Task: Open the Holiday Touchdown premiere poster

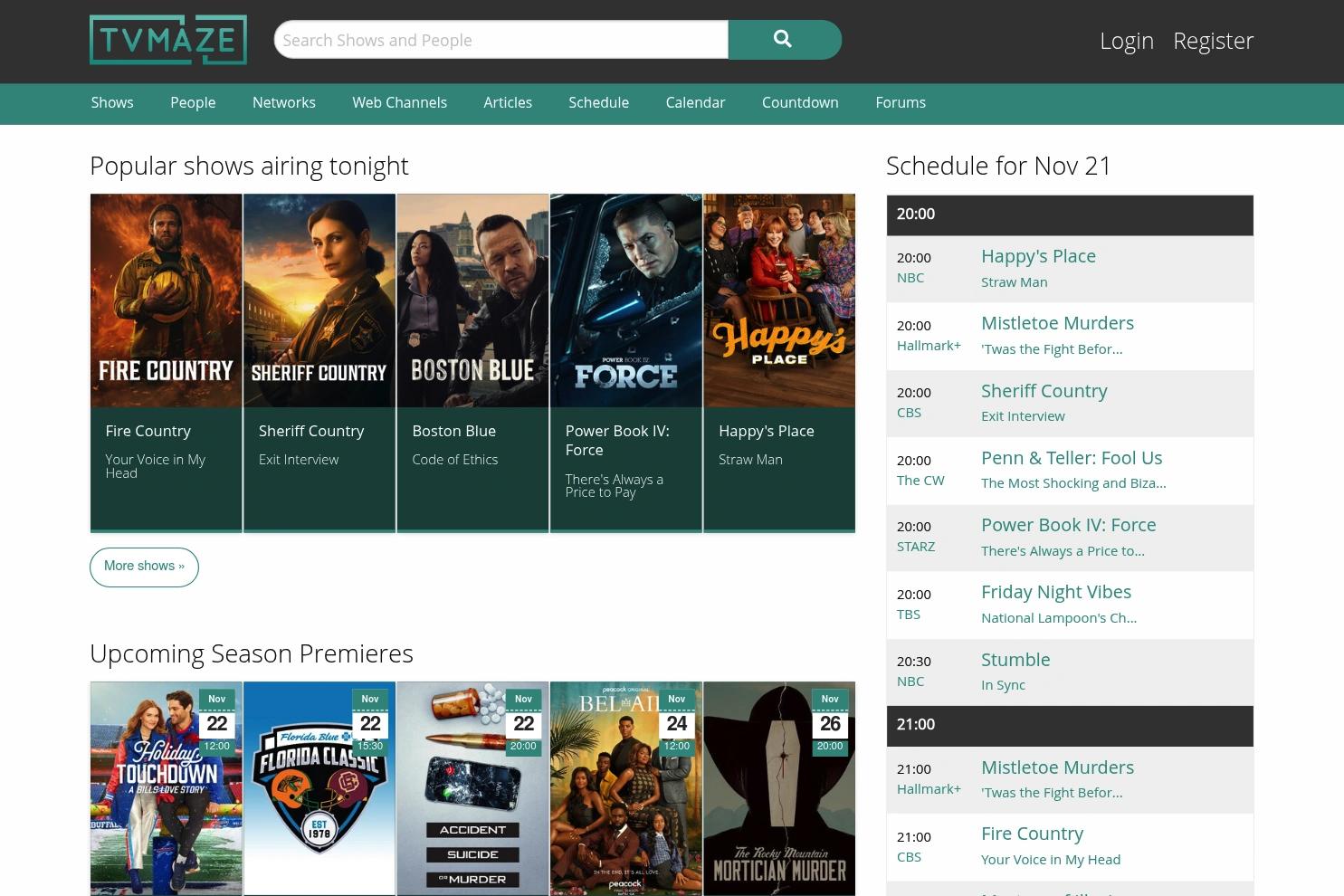Action: point(167,788)
